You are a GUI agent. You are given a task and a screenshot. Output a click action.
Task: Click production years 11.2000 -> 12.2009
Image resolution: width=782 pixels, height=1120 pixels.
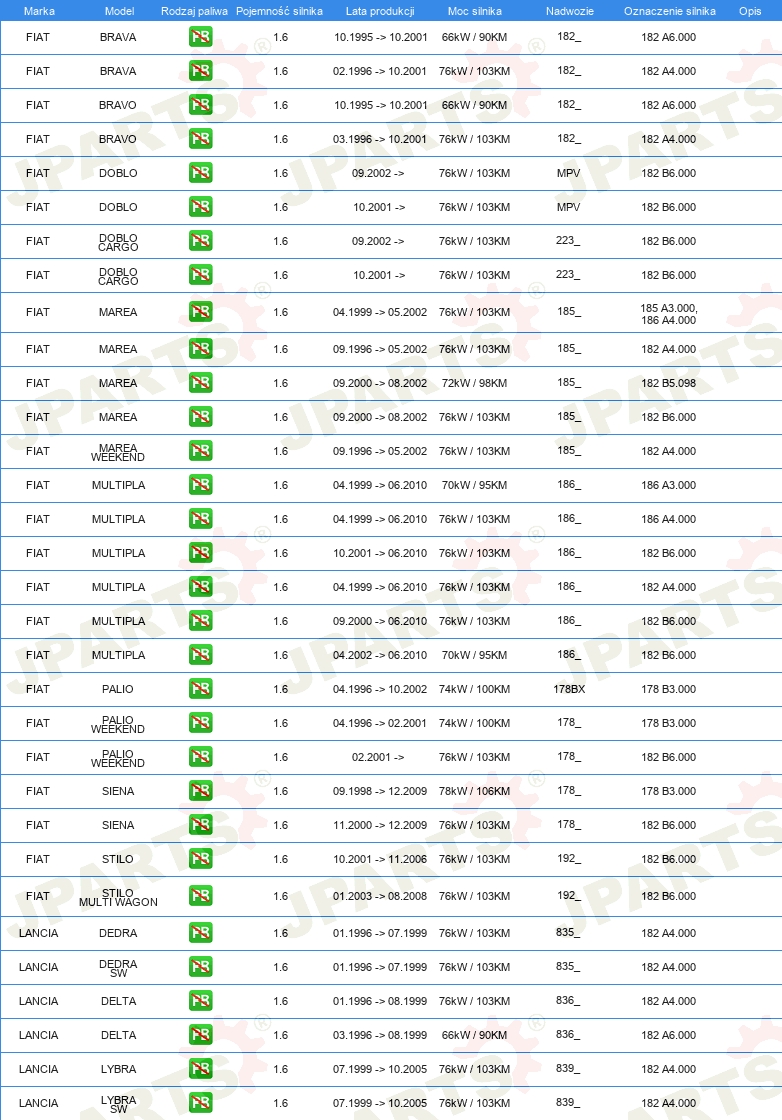click(380, 825)
